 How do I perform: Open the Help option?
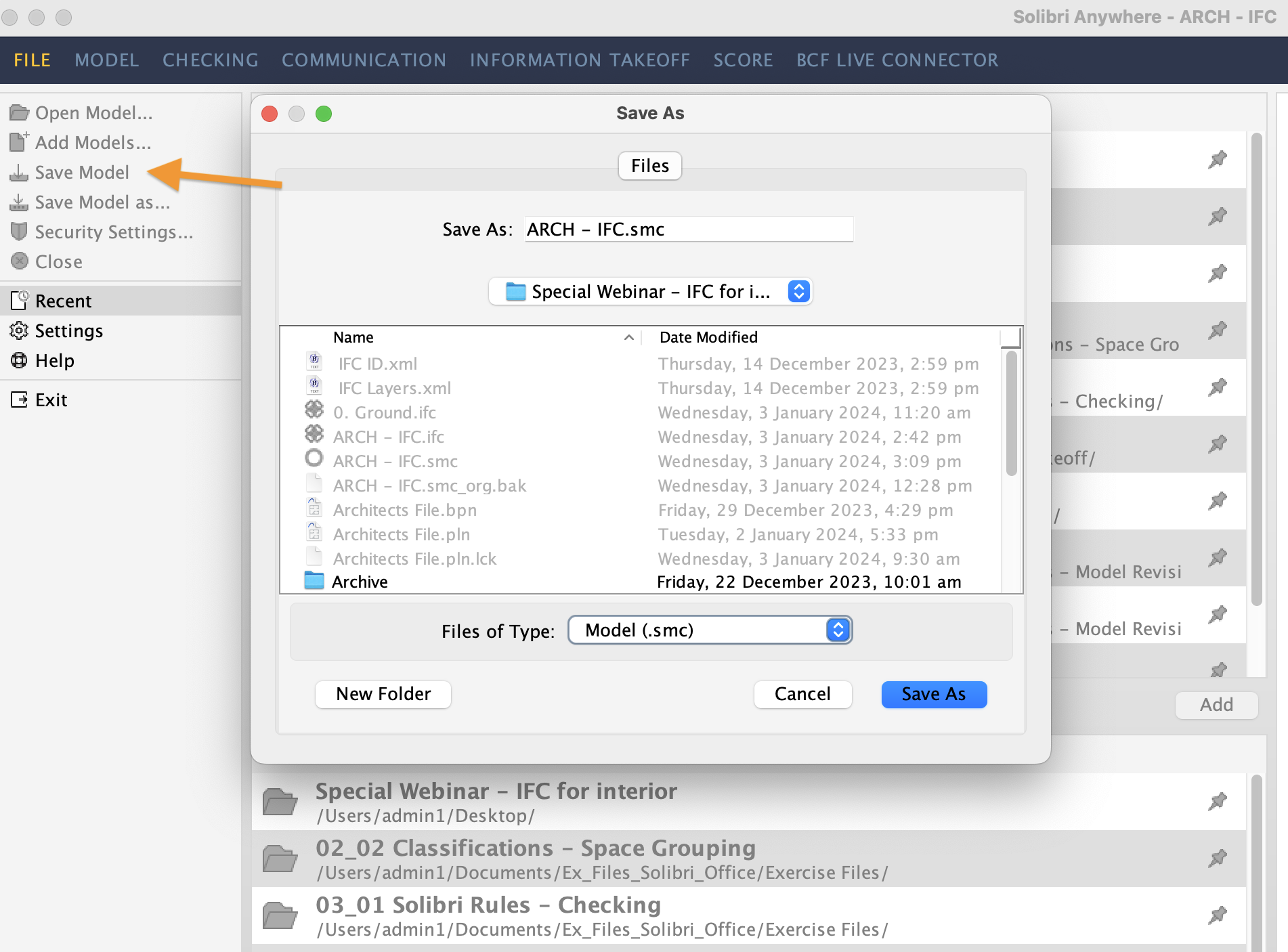pos(54,360)
